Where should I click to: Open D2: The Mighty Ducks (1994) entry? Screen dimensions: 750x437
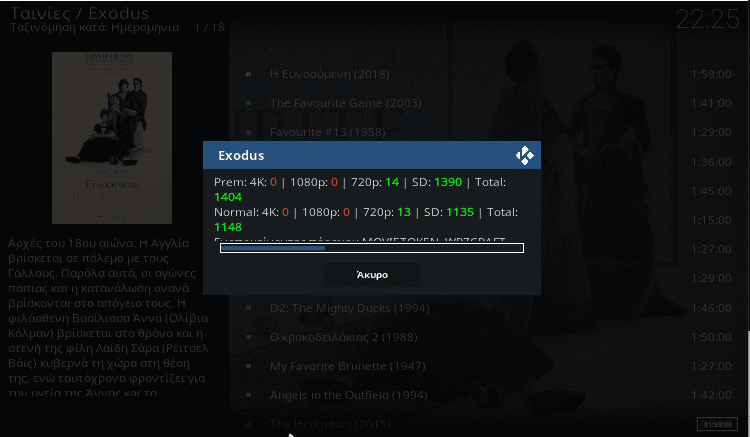349,308
